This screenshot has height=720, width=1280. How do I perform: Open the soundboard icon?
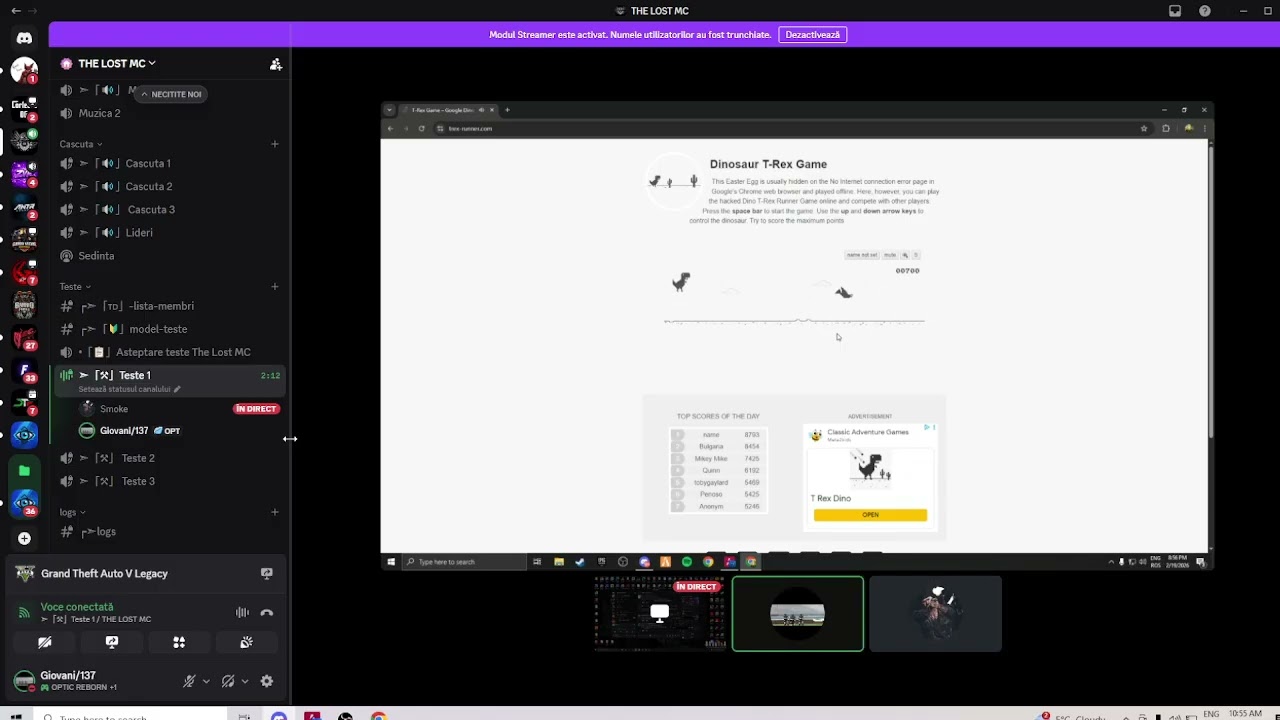pyautogui.click(x=246, y=642)
